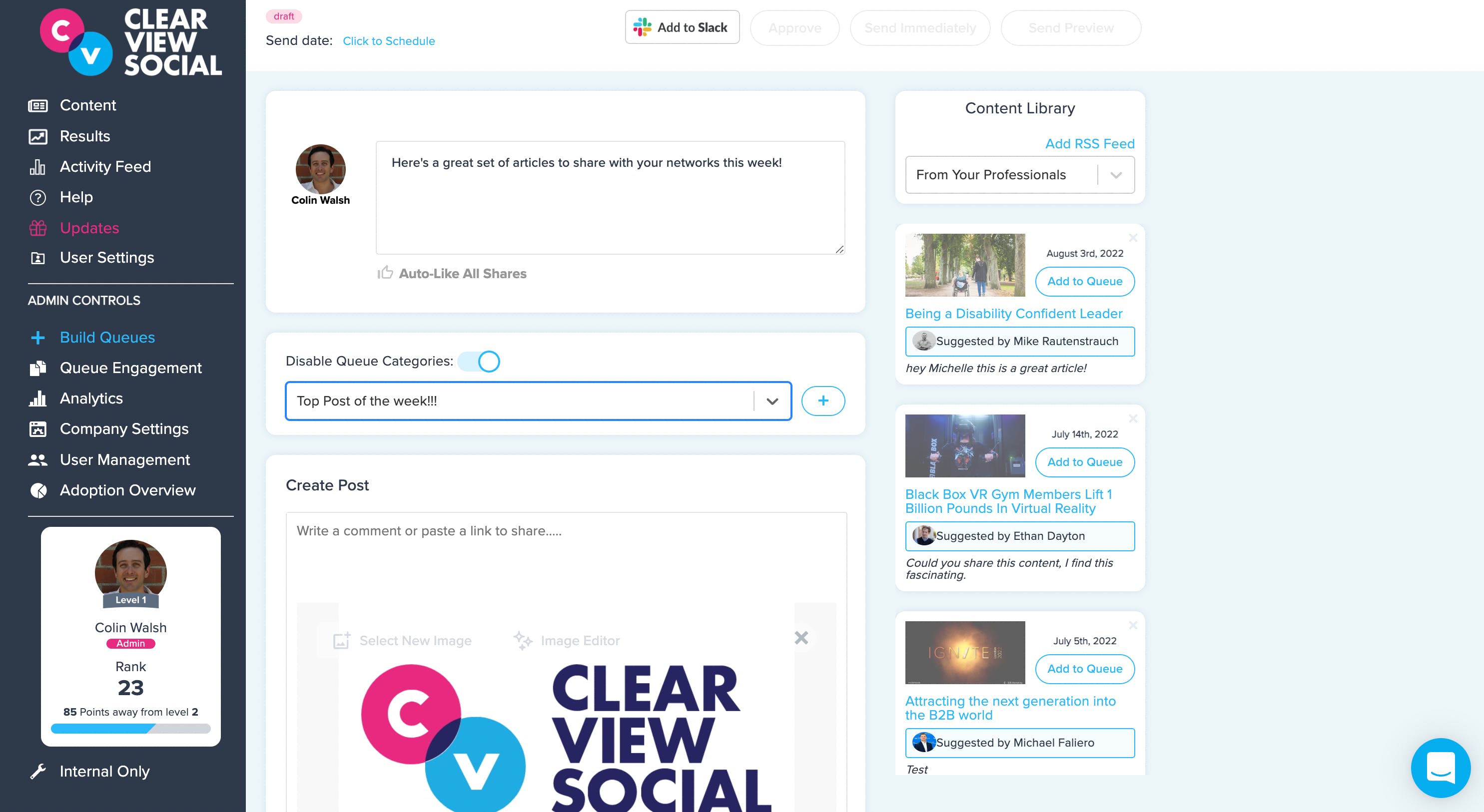Click the Image Editor sparkle icon

523,640
